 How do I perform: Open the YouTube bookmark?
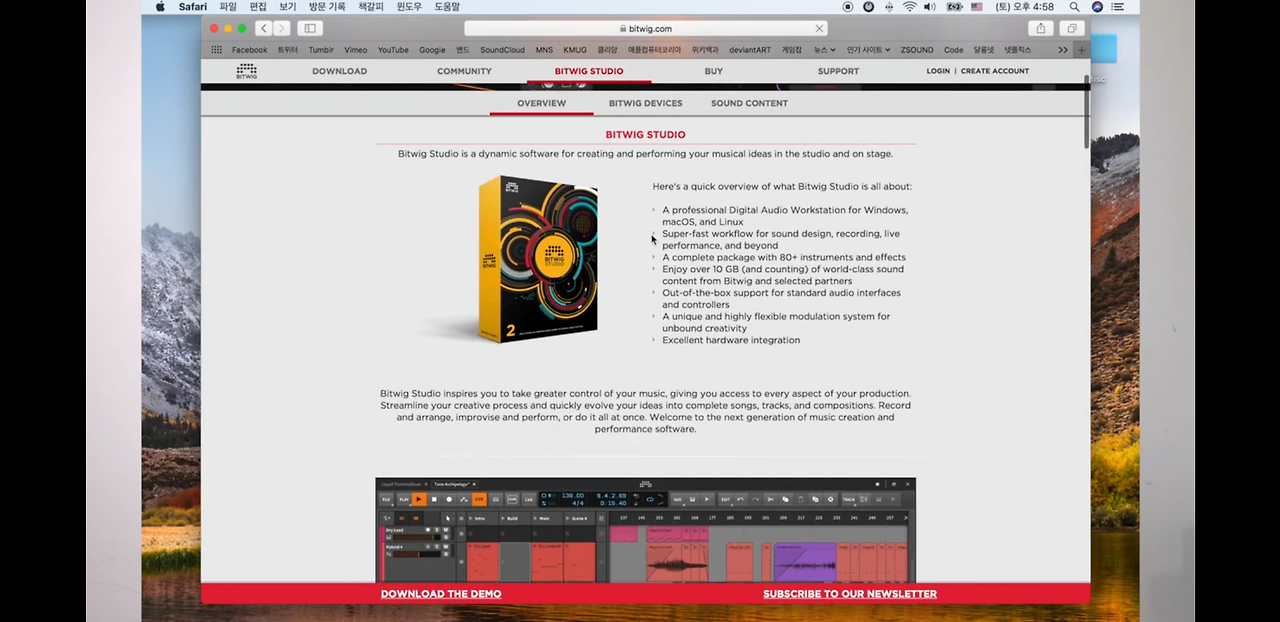pos(393,49)
